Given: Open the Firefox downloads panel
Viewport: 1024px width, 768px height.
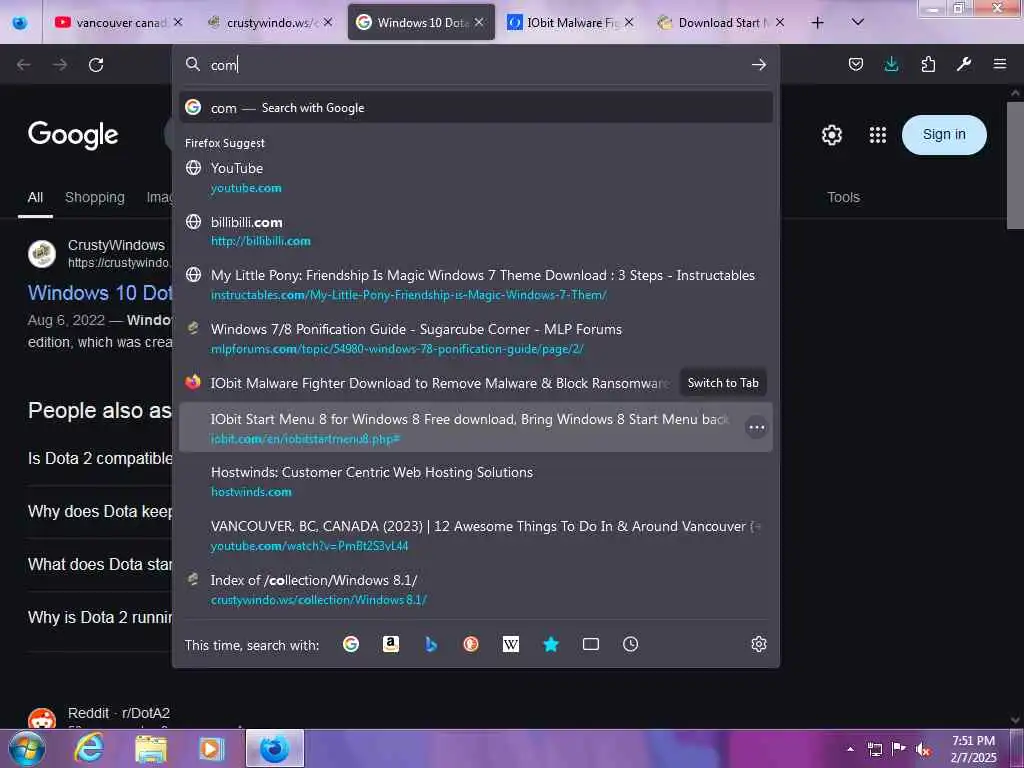Looking at the screenshot, I should (891, 64).
